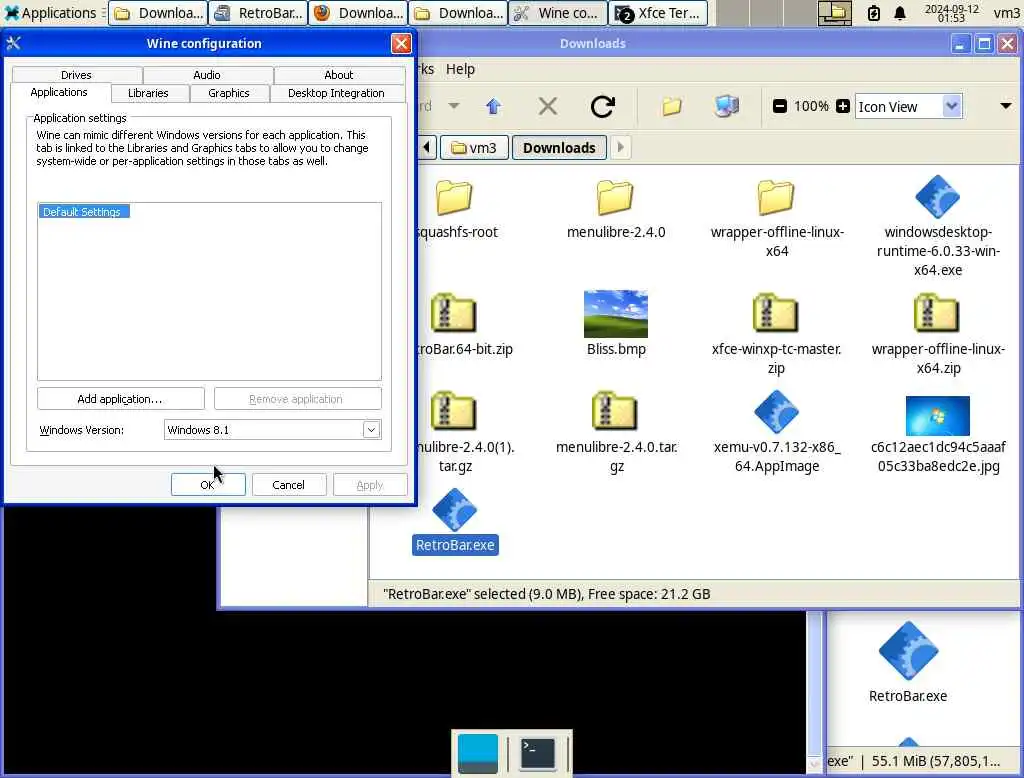
Task: Click the path bar left scroll arrow
Action: [x=427, y=148]
